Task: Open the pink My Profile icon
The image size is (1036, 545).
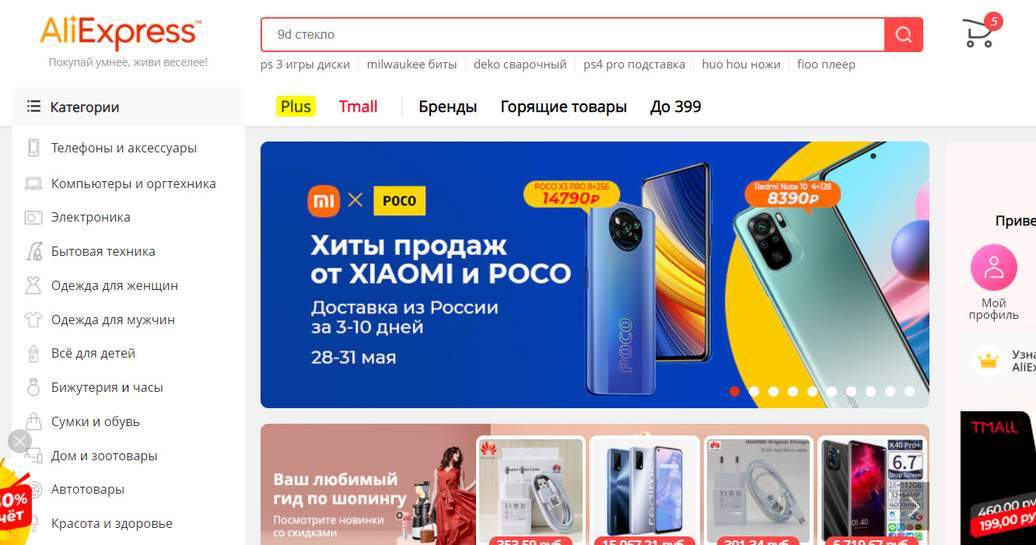Action: (993, 268)
